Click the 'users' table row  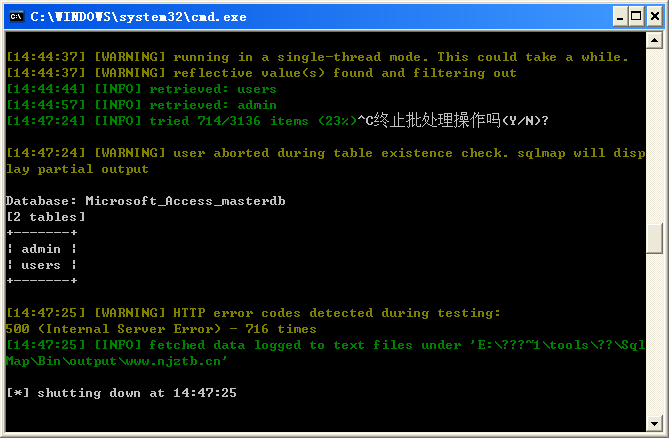click(x=41, y=265)
